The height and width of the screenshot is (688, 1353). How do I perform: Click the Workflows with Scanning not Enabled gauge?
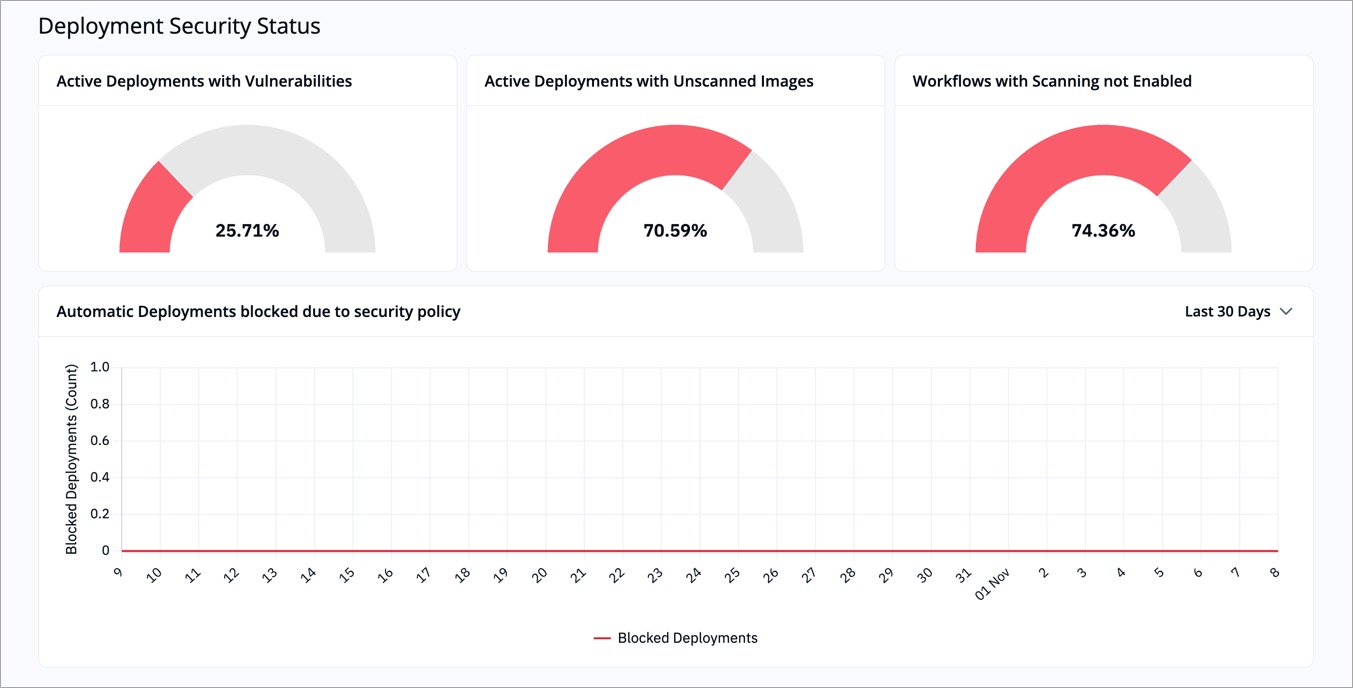pyautogui.click(x=1103, y=190)
